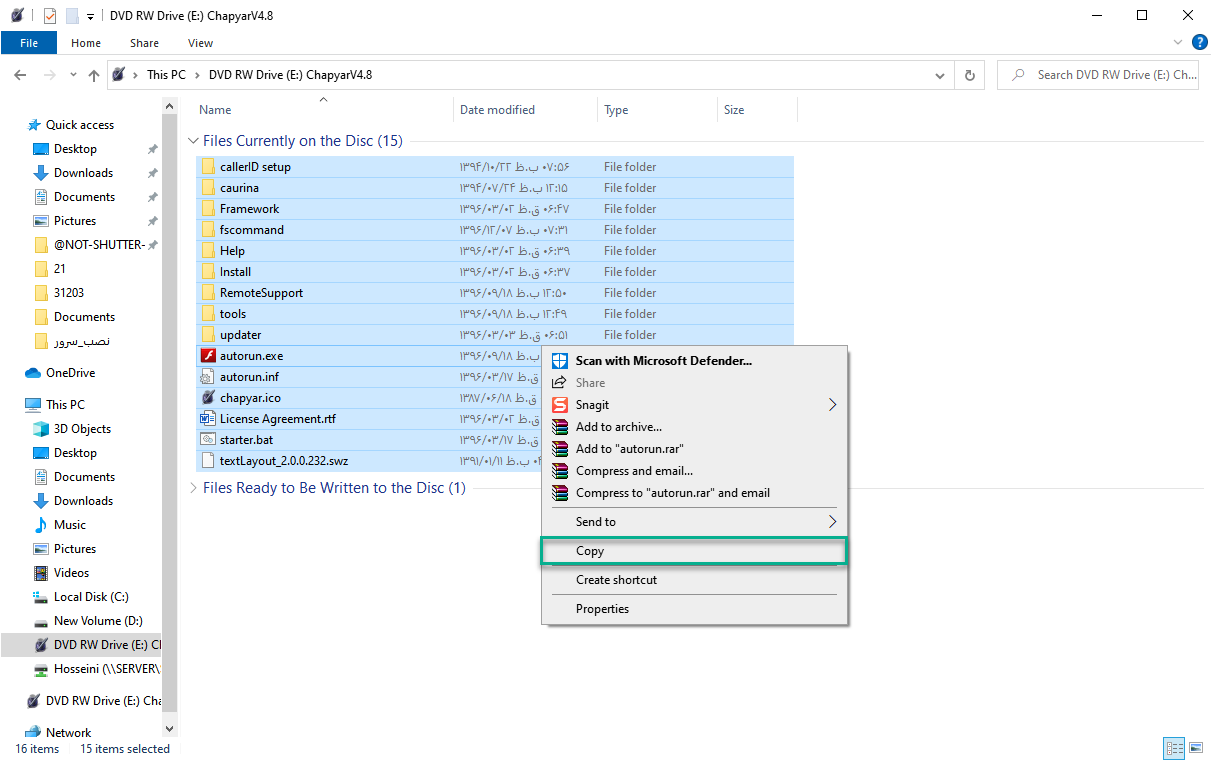Click the search DVD RW Drive box
The width and height of the screenshot is (1212, 761).
(x=1098, y=75)
